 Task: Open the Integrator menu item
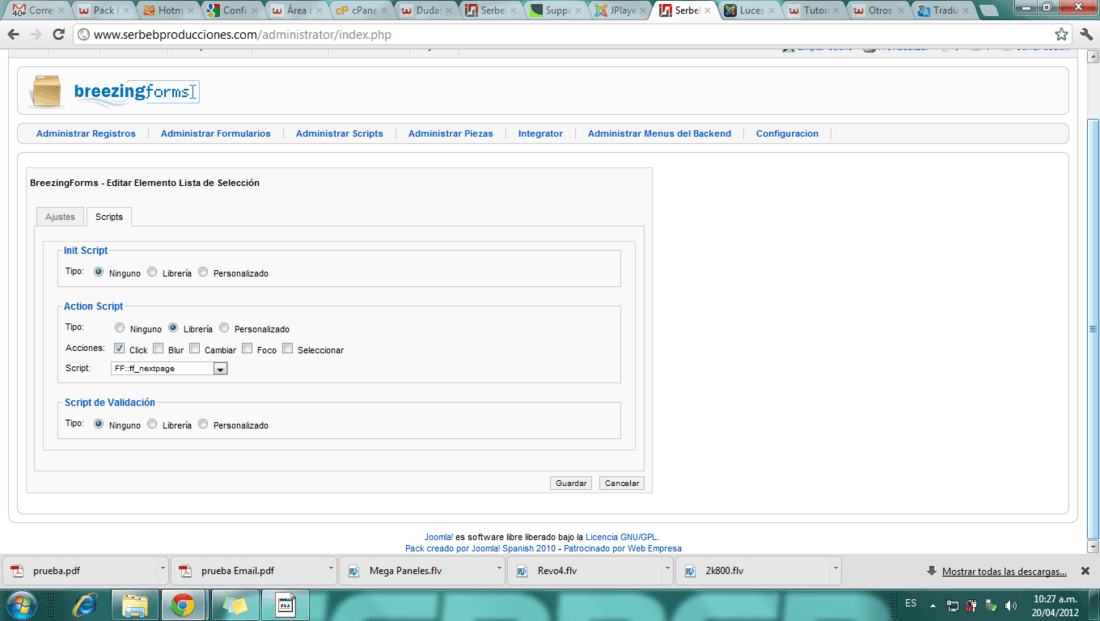click(540, 133)
